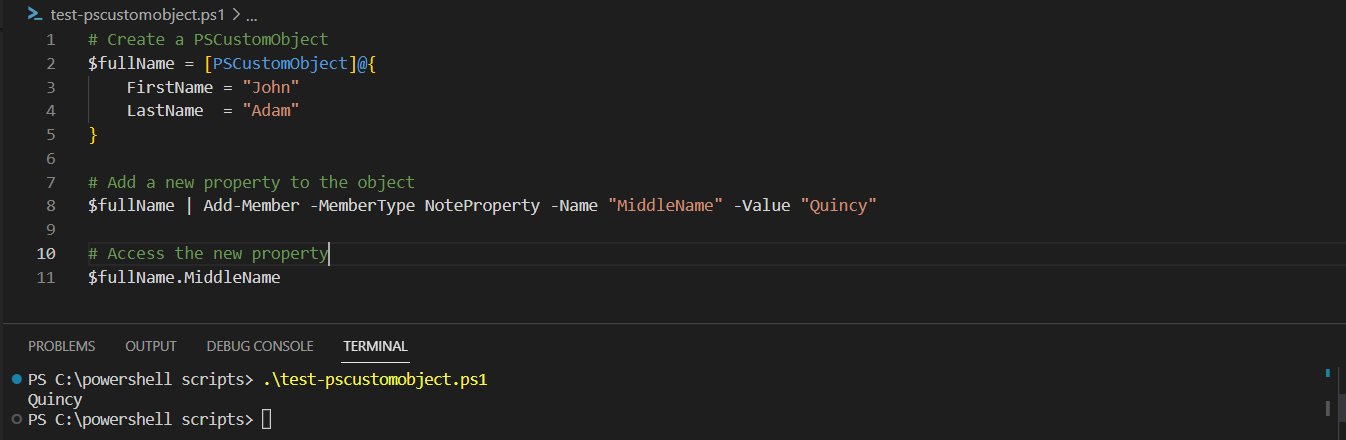Click line number 11 in the gutter

[46, 277]
